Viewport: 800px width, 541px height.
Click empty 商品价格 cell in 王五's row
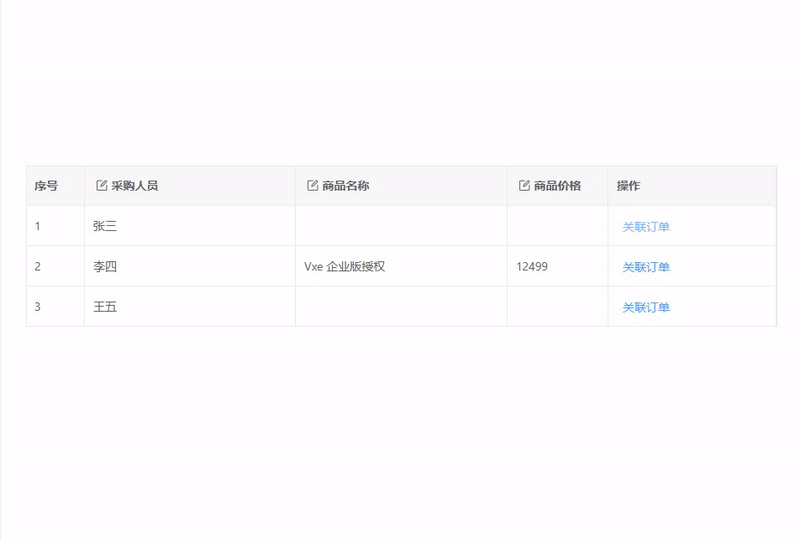557,307
